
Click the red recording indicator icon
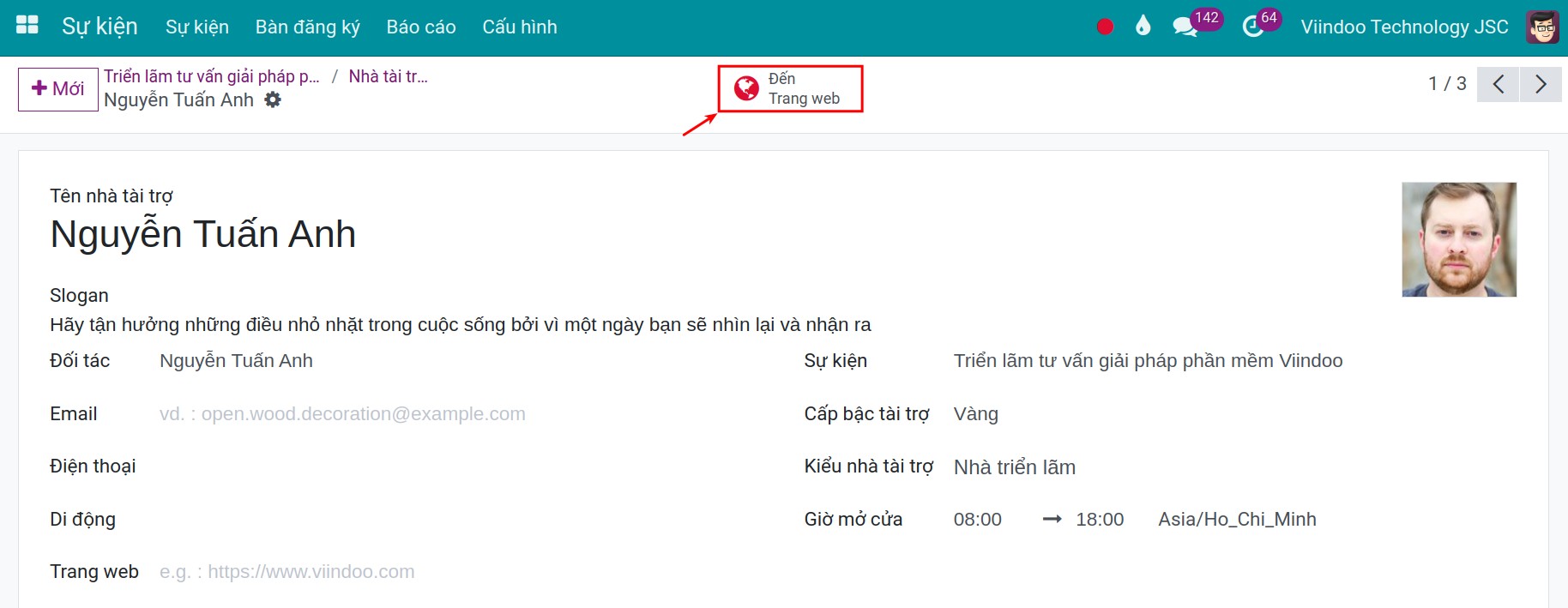(1105, 27)
